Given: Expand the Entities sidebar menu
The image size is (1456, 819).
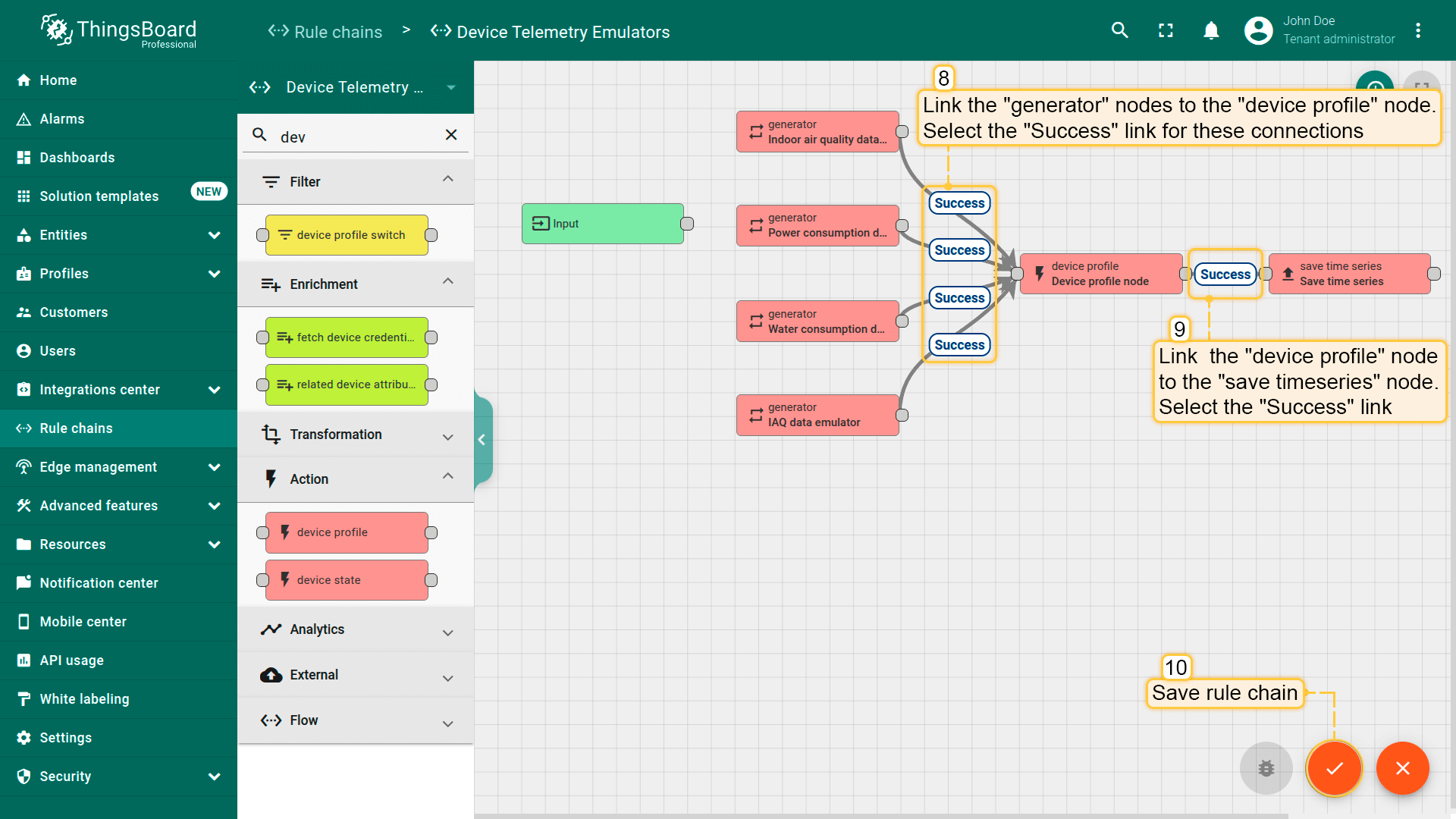Looking at the screenshot, I should pyautogui.click(x=214, y=235).
